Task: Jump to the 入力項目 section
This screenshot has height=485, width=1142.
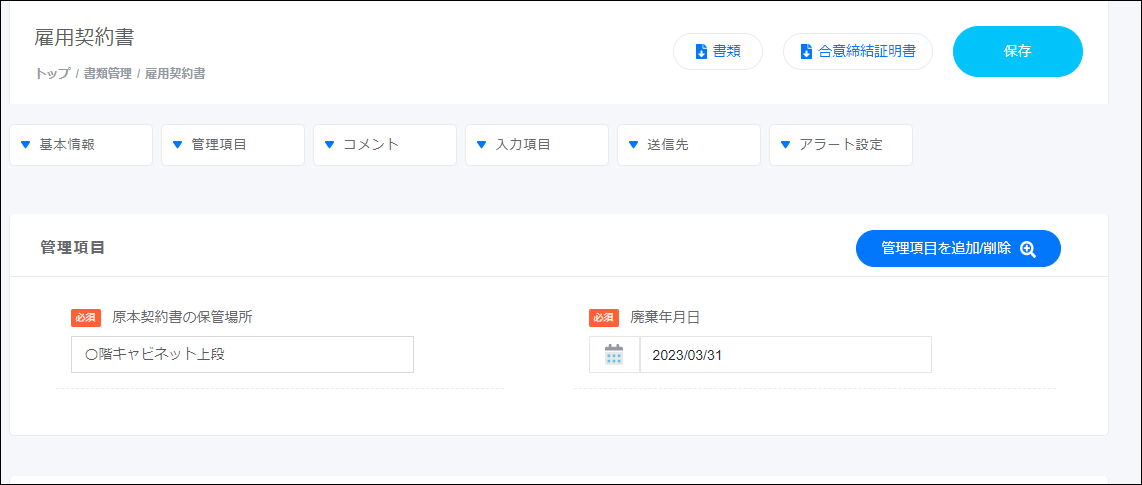Action: click(537, 145)
